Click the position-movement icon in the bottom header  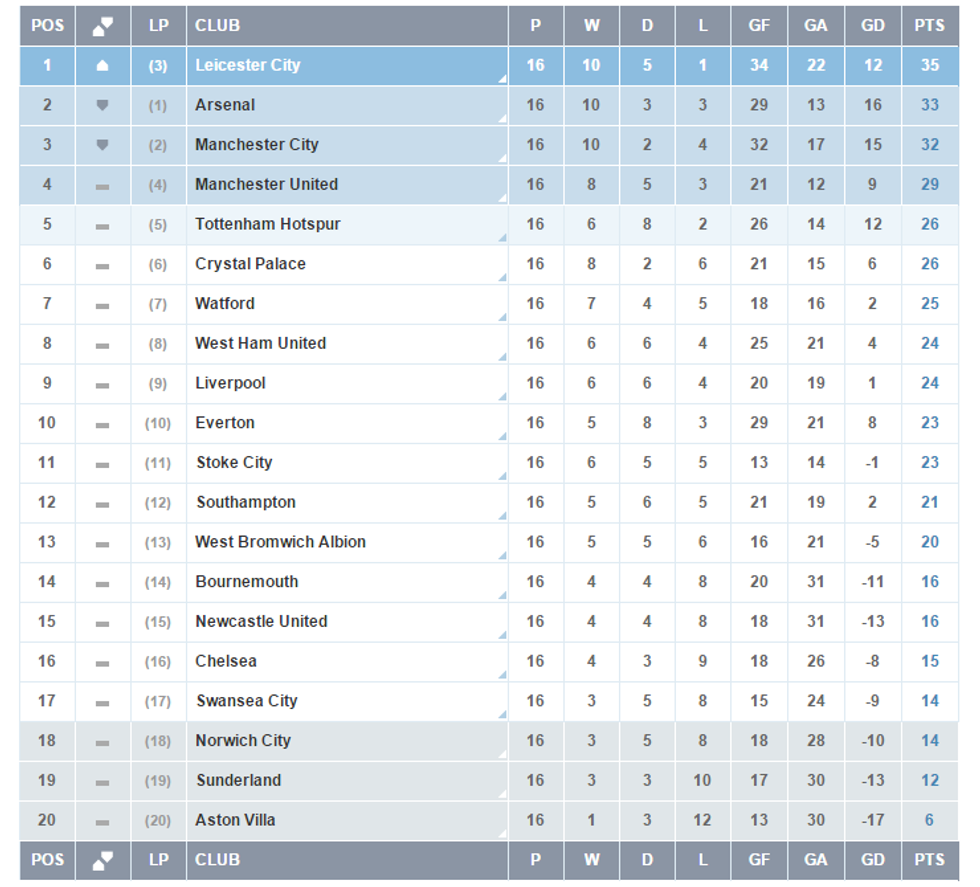(103, 860)
